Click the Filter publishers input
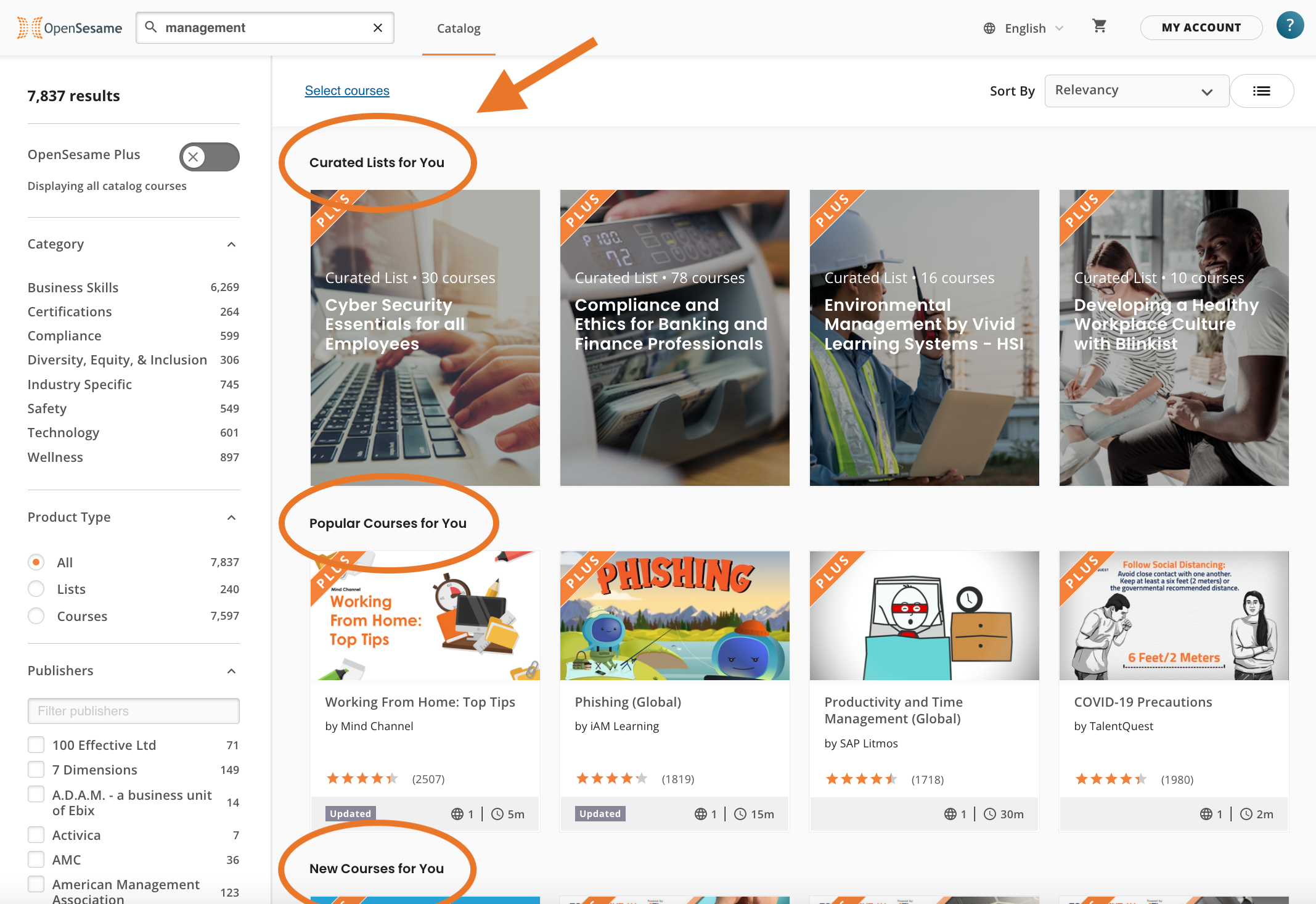The height and width of the screenshot is (904, 1316). (x=133, y=711)
